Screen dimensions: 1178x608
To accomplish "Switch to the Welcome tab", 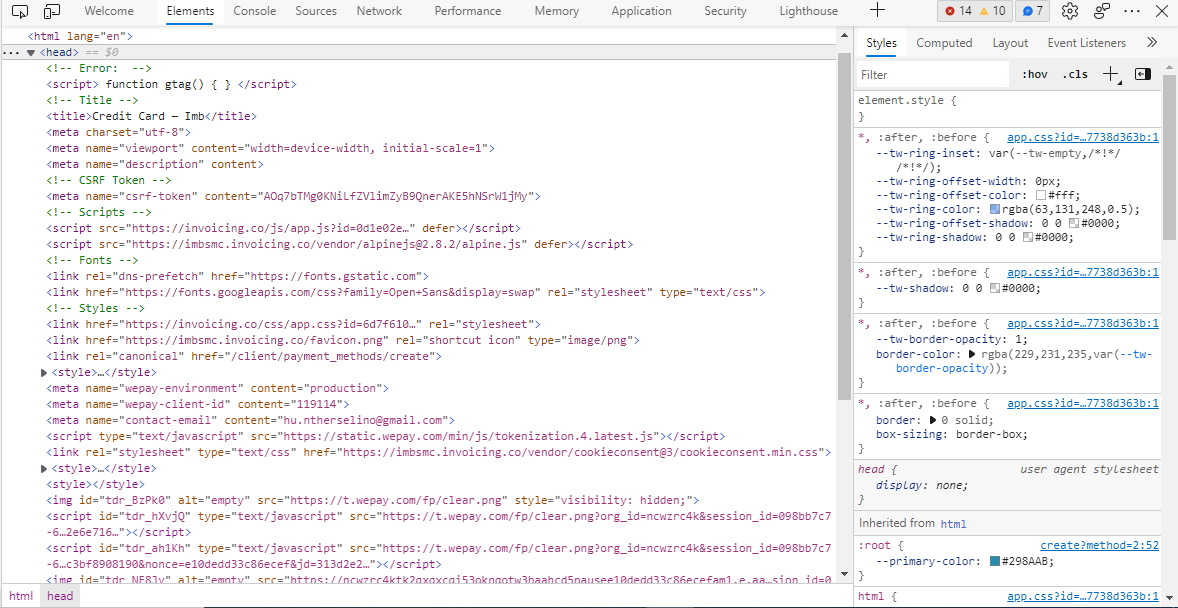I will point(109,11).
